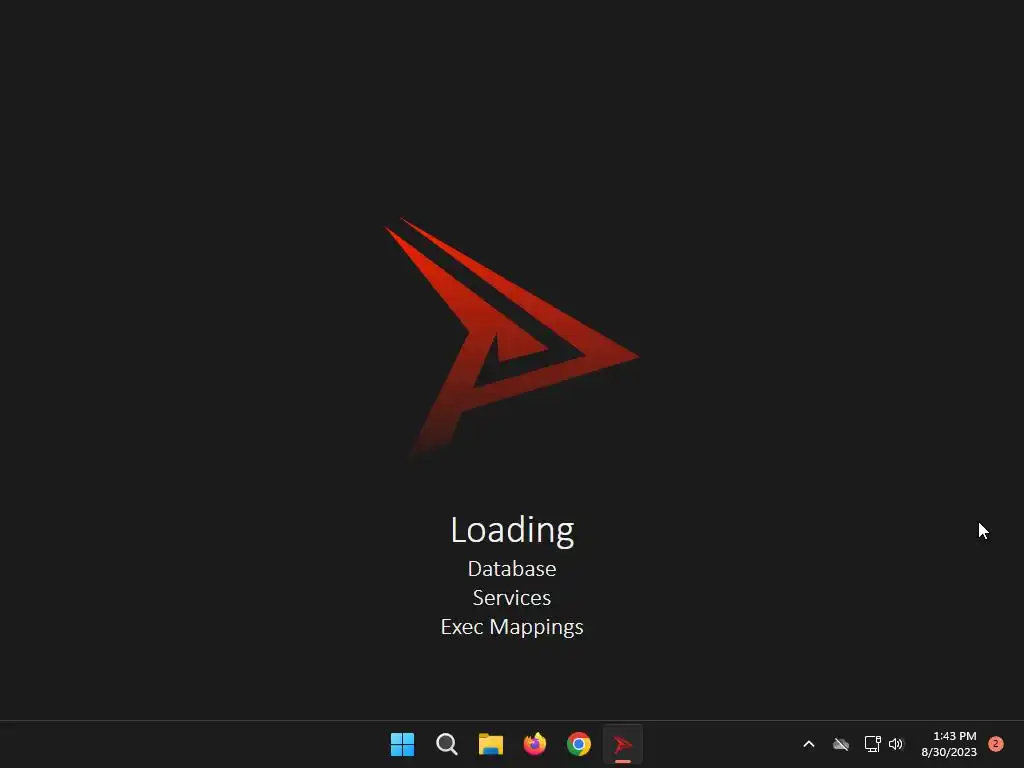Screen dimensions: 1024x768
Task: Select the 'Exec Mappings' loading item
Action: tap(512, 627)
